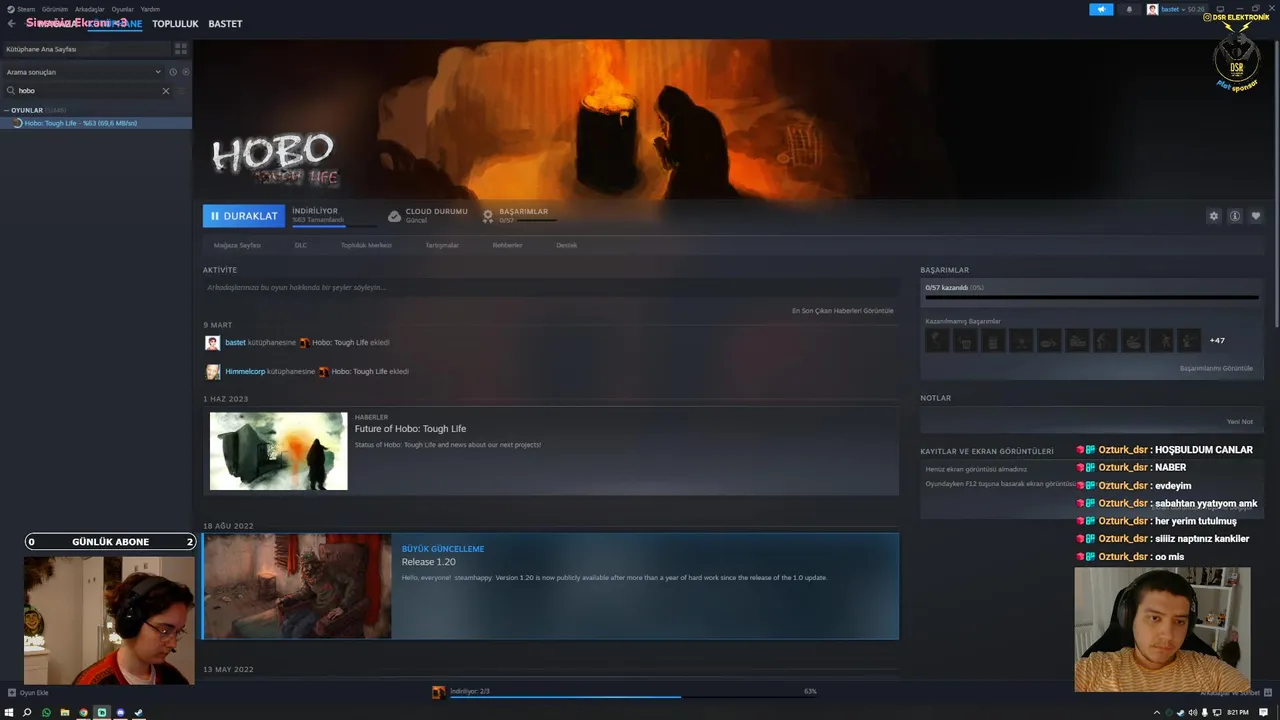Click the activity comment input field
Image resolution: width=1280 pixels, height=720 pixels.
click(550, 287)
